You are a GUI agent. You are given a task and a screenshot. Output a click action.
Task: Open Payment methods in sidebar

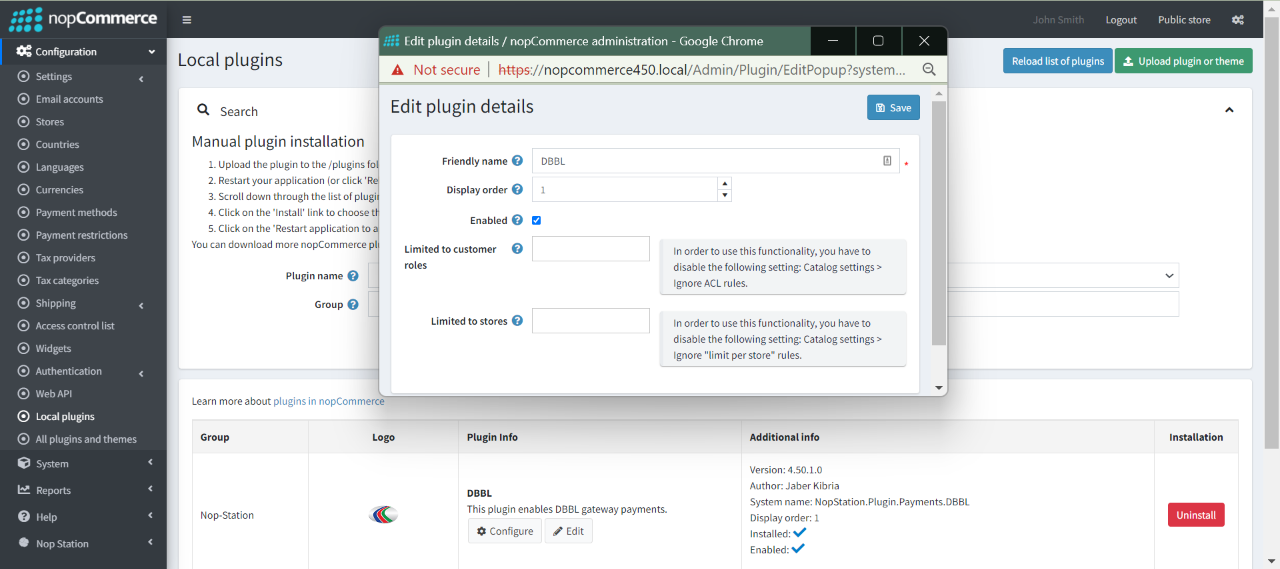[x=76, y=213]
